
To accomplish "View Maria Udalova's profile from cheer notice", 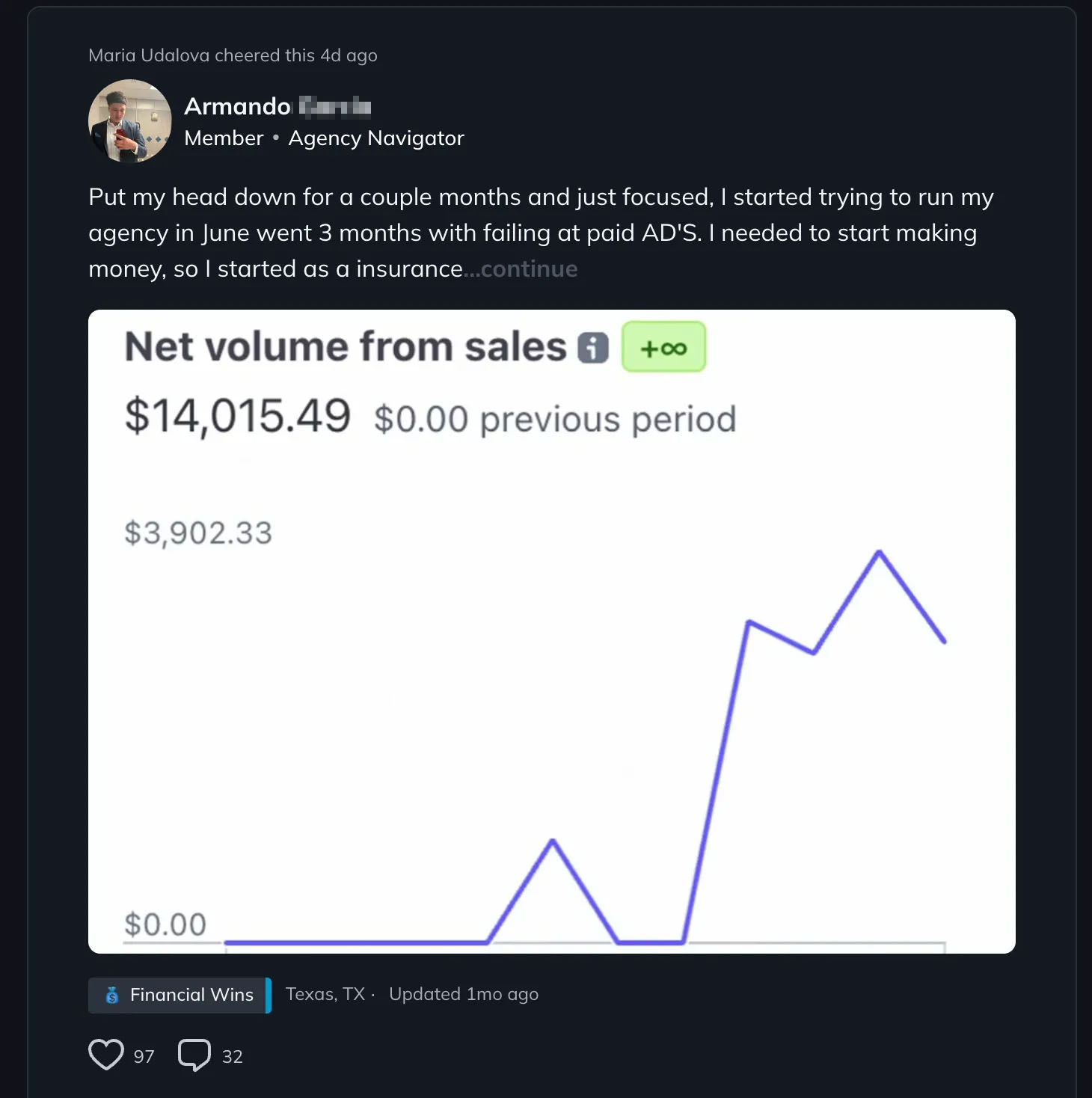I will 149,55.
